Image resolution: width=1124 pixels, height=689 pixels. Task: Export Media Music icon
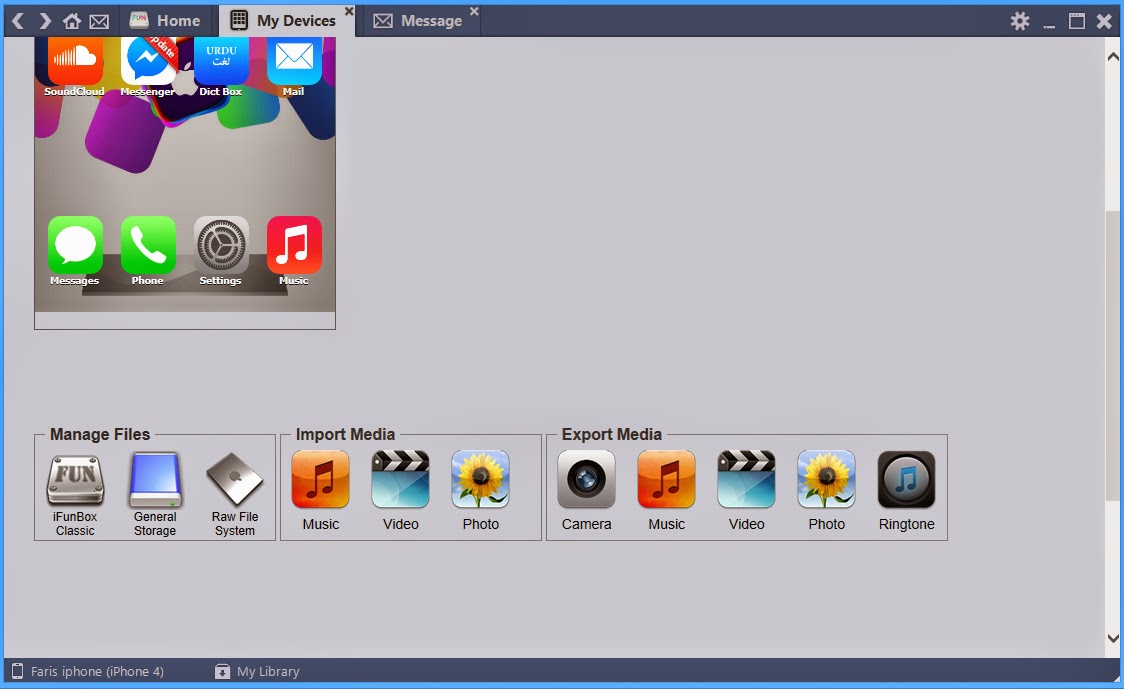tap(666, 479)
